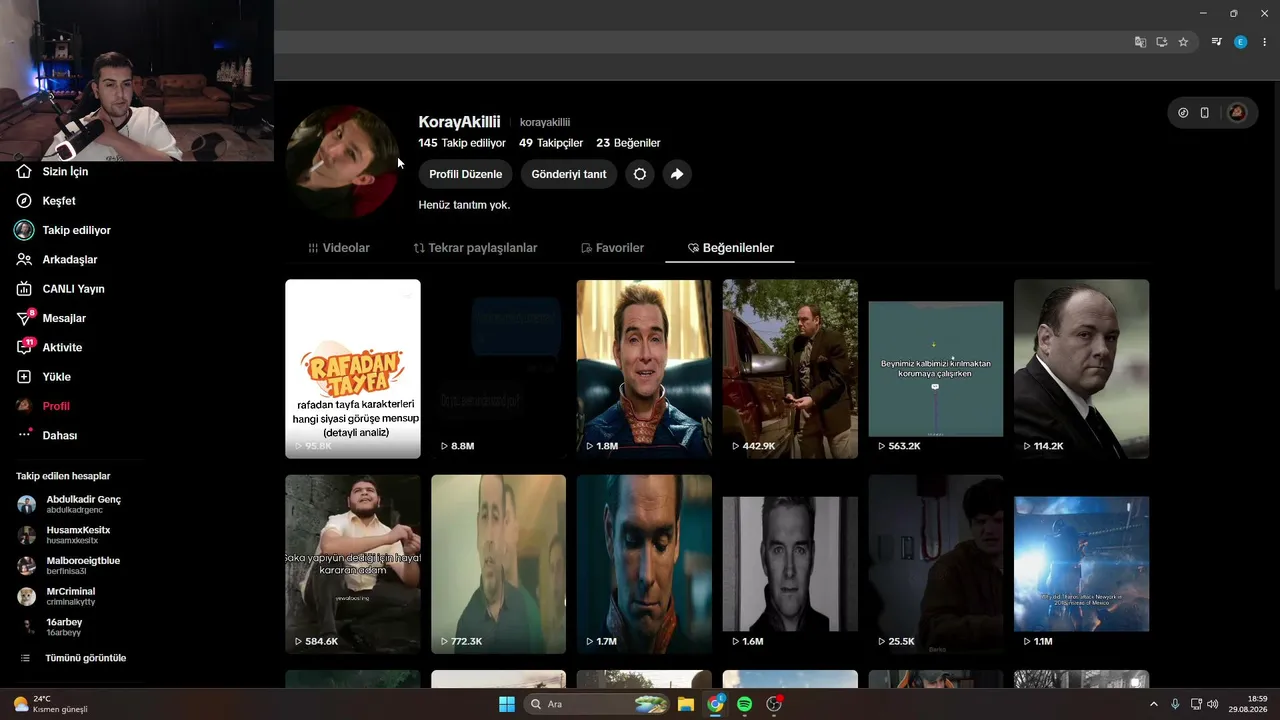Open the video with 1.7M views
This screenshot has width=1280, height=720.
click(x=644, y=564)
